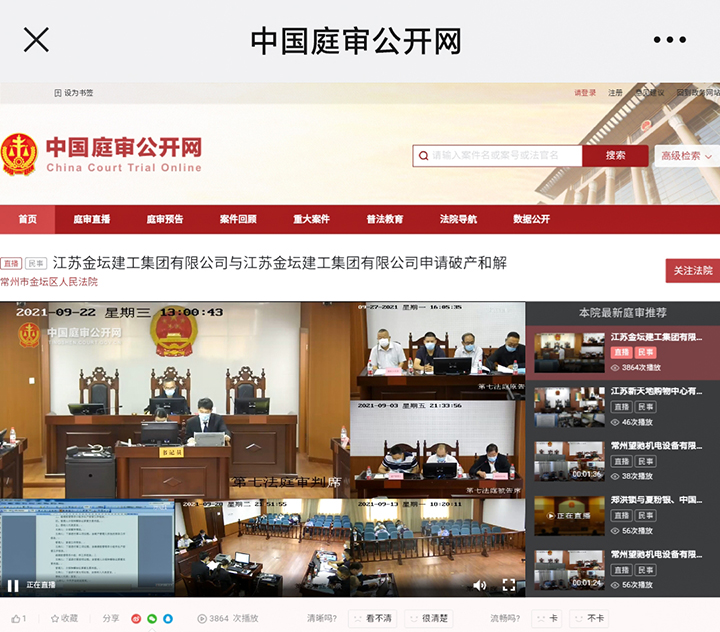Select 很清楚 clarity feedback option
The image size is (720, 632).
click(x=428, y=619)
